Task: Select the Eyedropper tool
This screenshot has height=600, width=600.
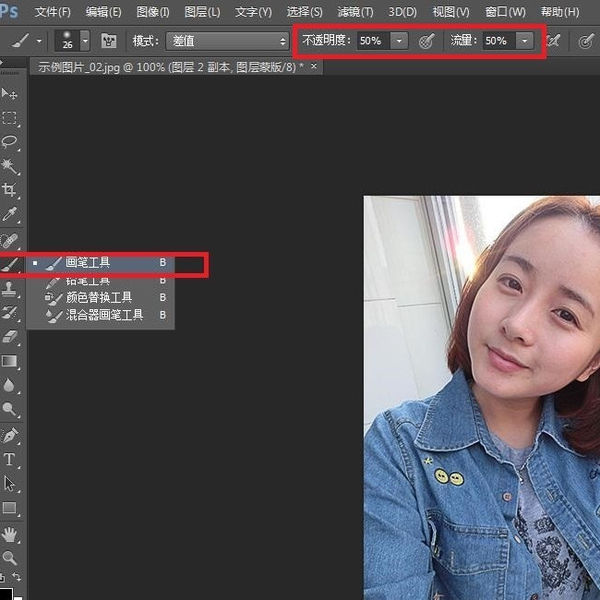Action: [10, 215]
